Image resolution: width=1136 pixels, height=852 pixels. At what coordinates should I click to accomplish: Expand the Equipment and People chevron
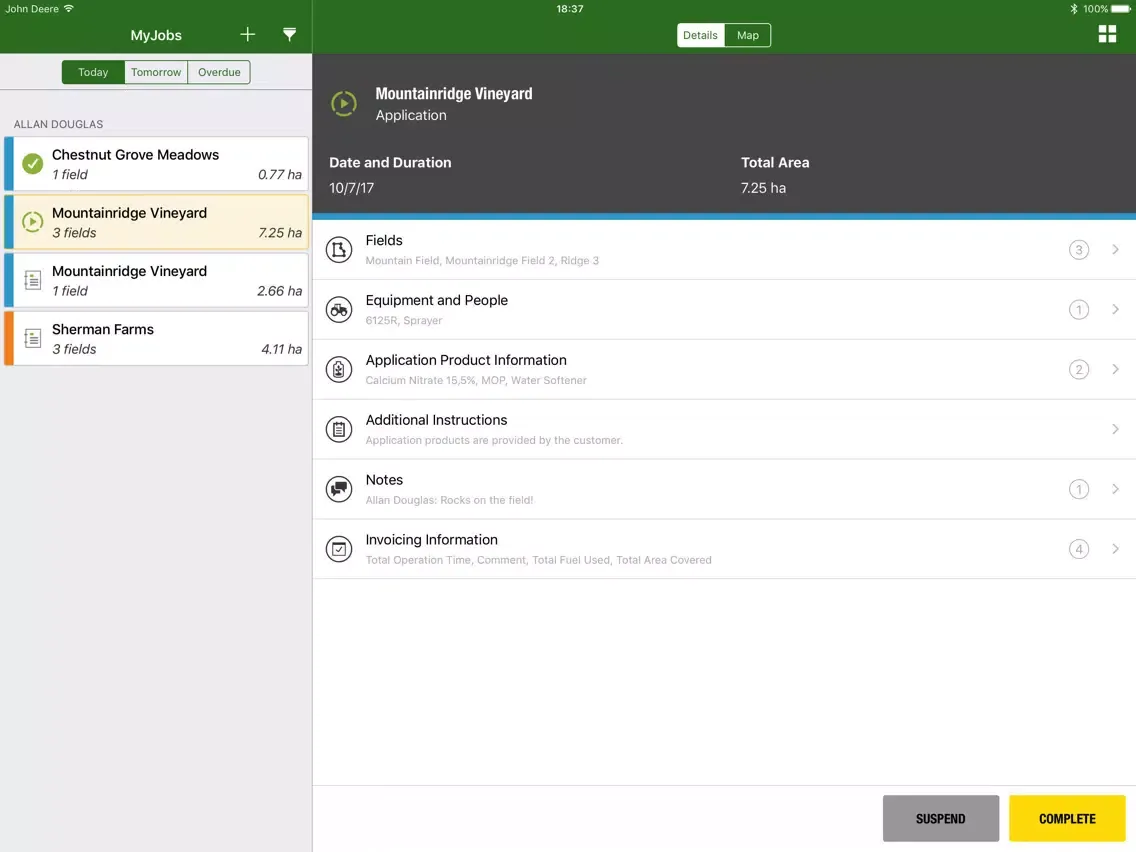[1116, 310]
